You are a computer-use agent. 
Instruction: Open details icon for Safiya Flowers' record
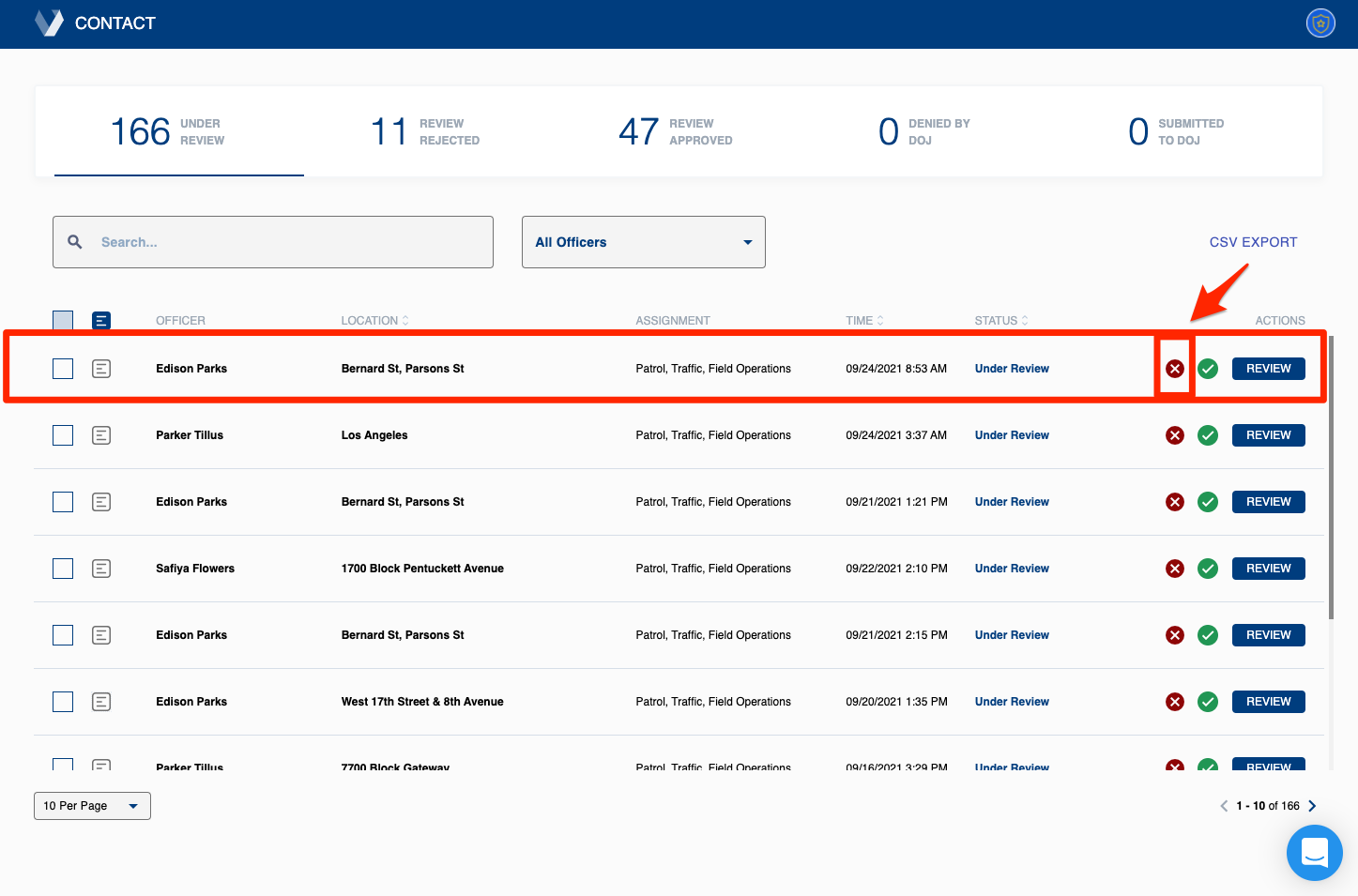pos(100,568)
